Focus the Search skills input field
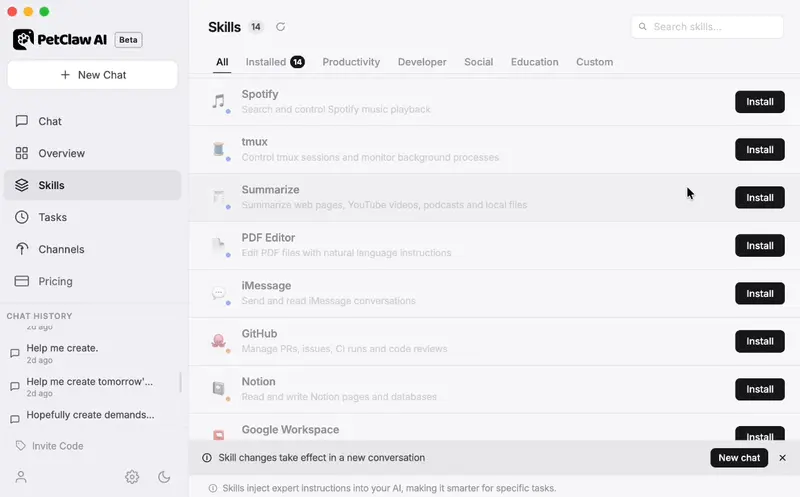This screenshot has height=497, width=800. tap(707, 27)
